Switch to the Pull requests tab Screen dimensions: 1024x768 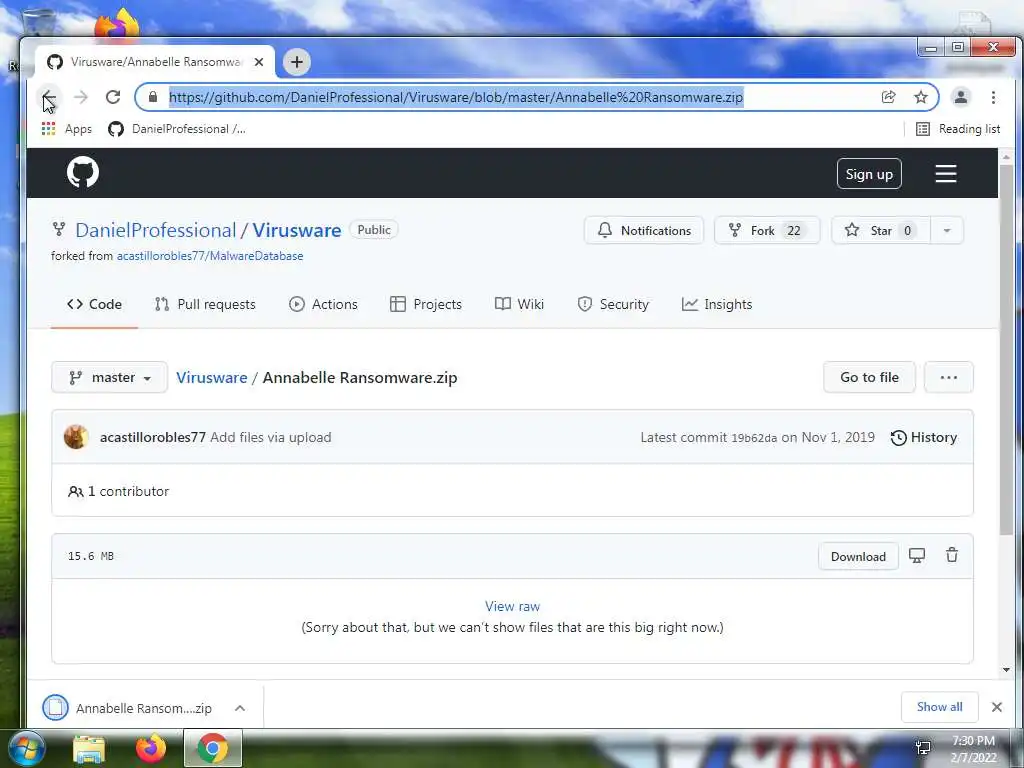(205, 304)
